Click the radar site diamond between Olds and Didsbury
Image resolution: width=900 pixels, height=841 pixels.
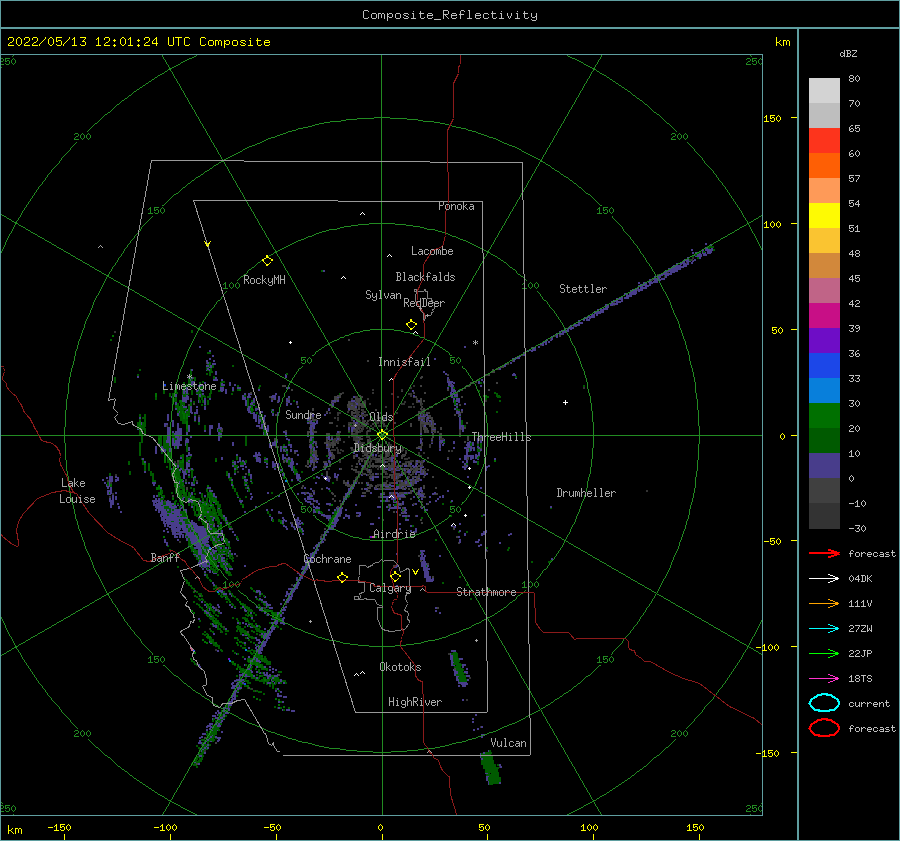tap(382, 435)
